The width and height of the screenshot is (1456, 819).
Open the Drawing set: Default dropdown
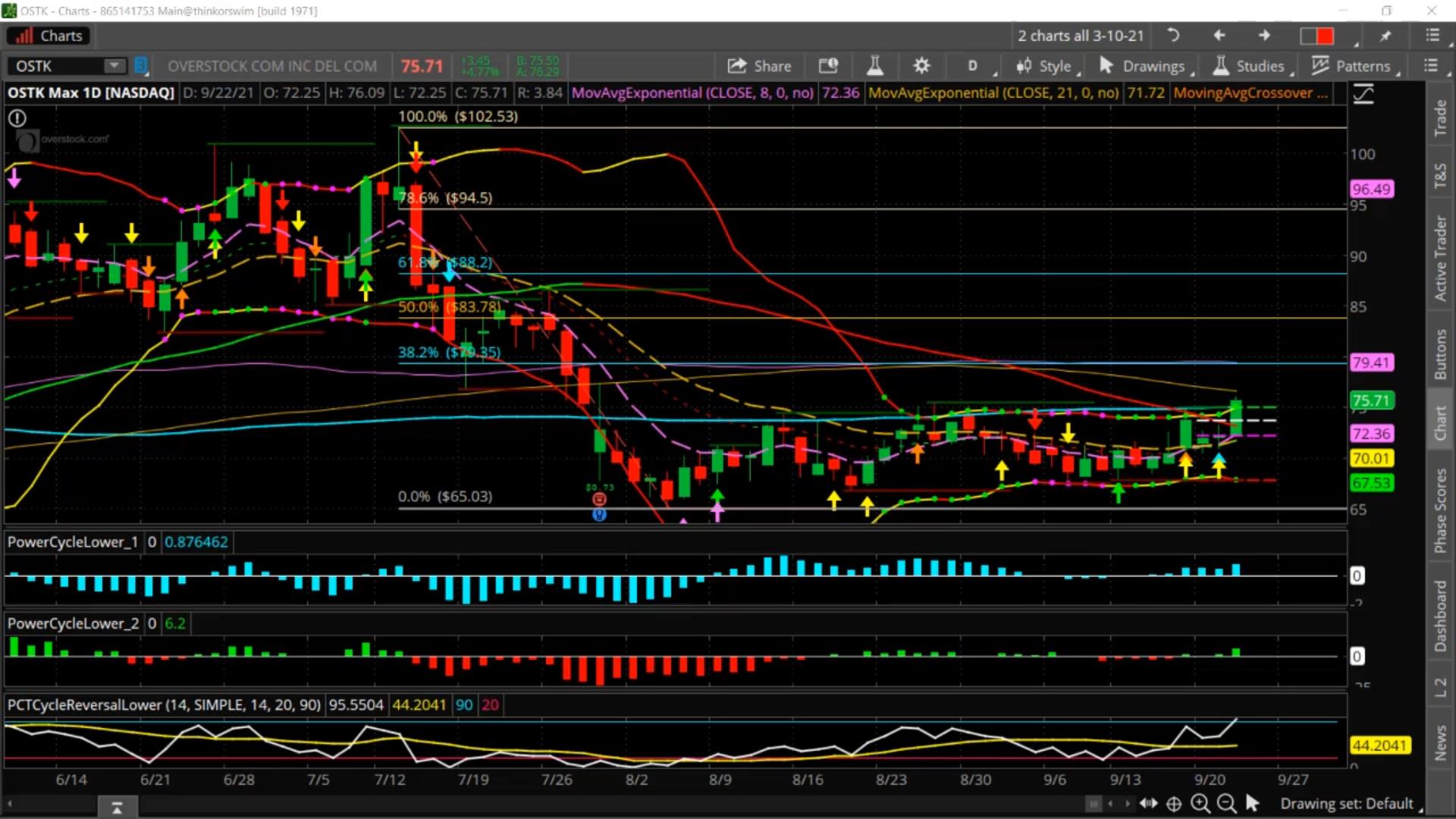[1351, 803]
